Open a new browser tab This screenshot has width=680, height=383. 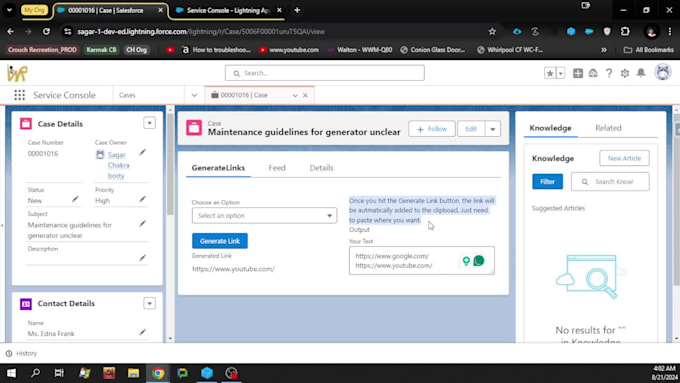click(x=297, y=10)
